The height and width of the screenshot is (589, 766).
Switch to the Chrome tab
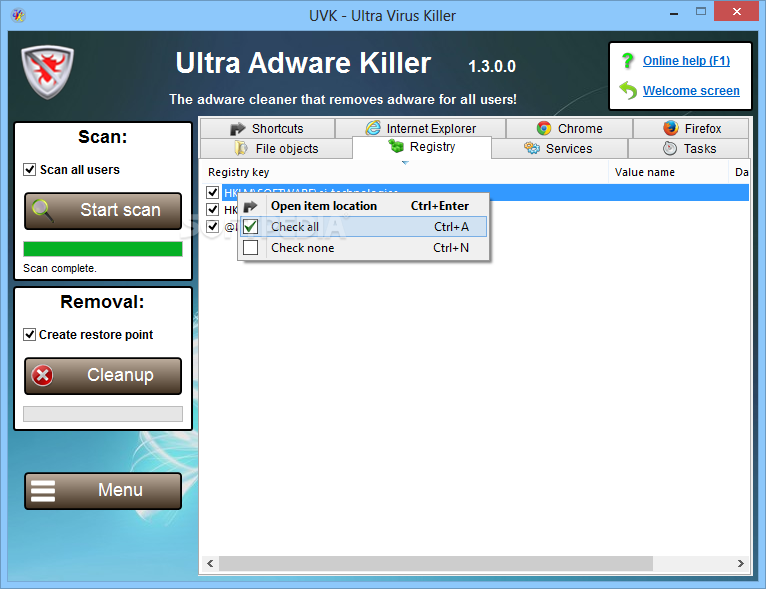(570, 128)
